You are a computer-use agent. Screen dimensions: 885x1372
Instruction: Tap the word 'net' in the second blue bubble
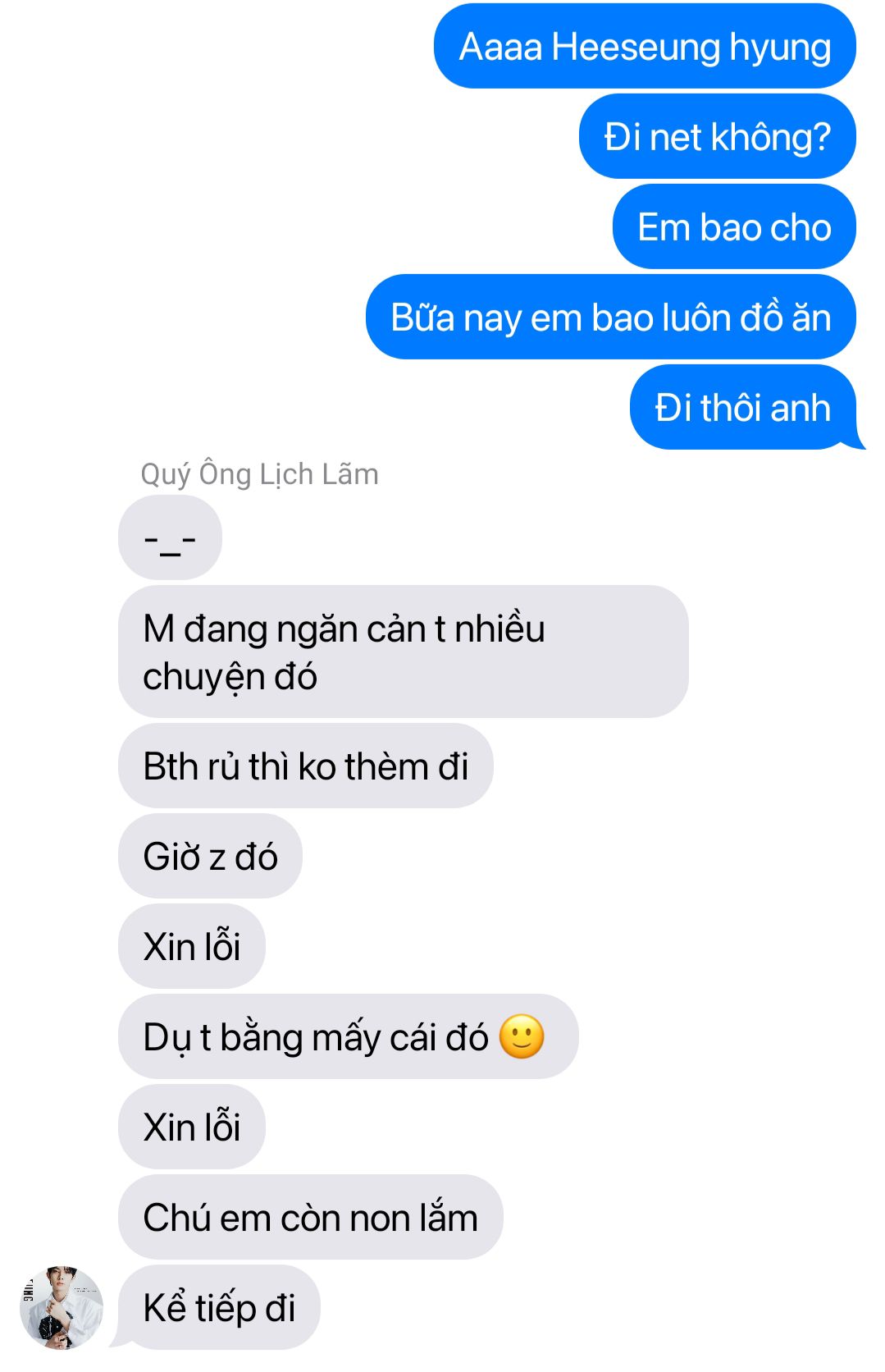pyautogui.click(x=675, y=137)
